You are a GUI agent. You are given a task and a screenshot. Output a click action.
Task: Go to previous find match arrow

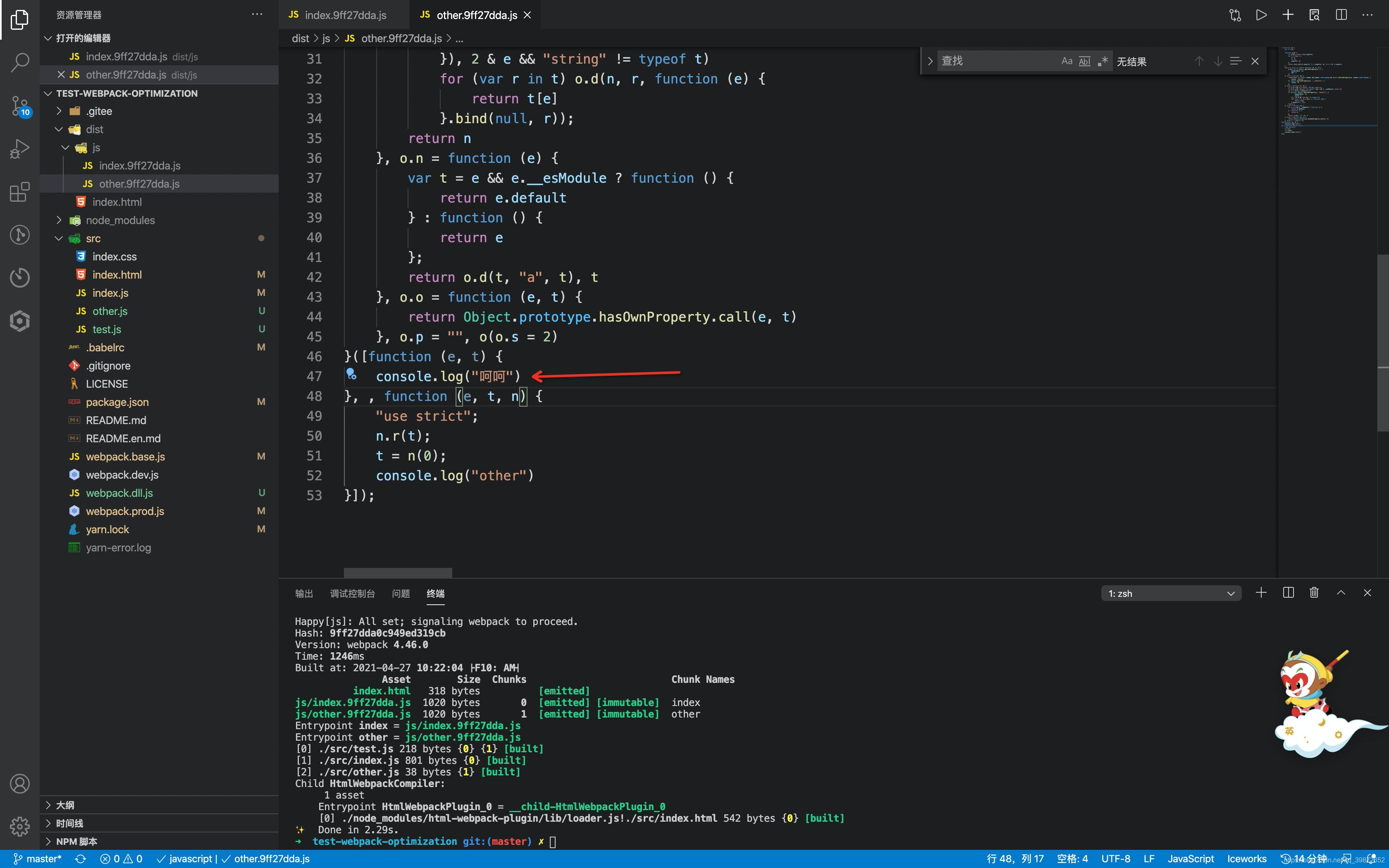1199,61
